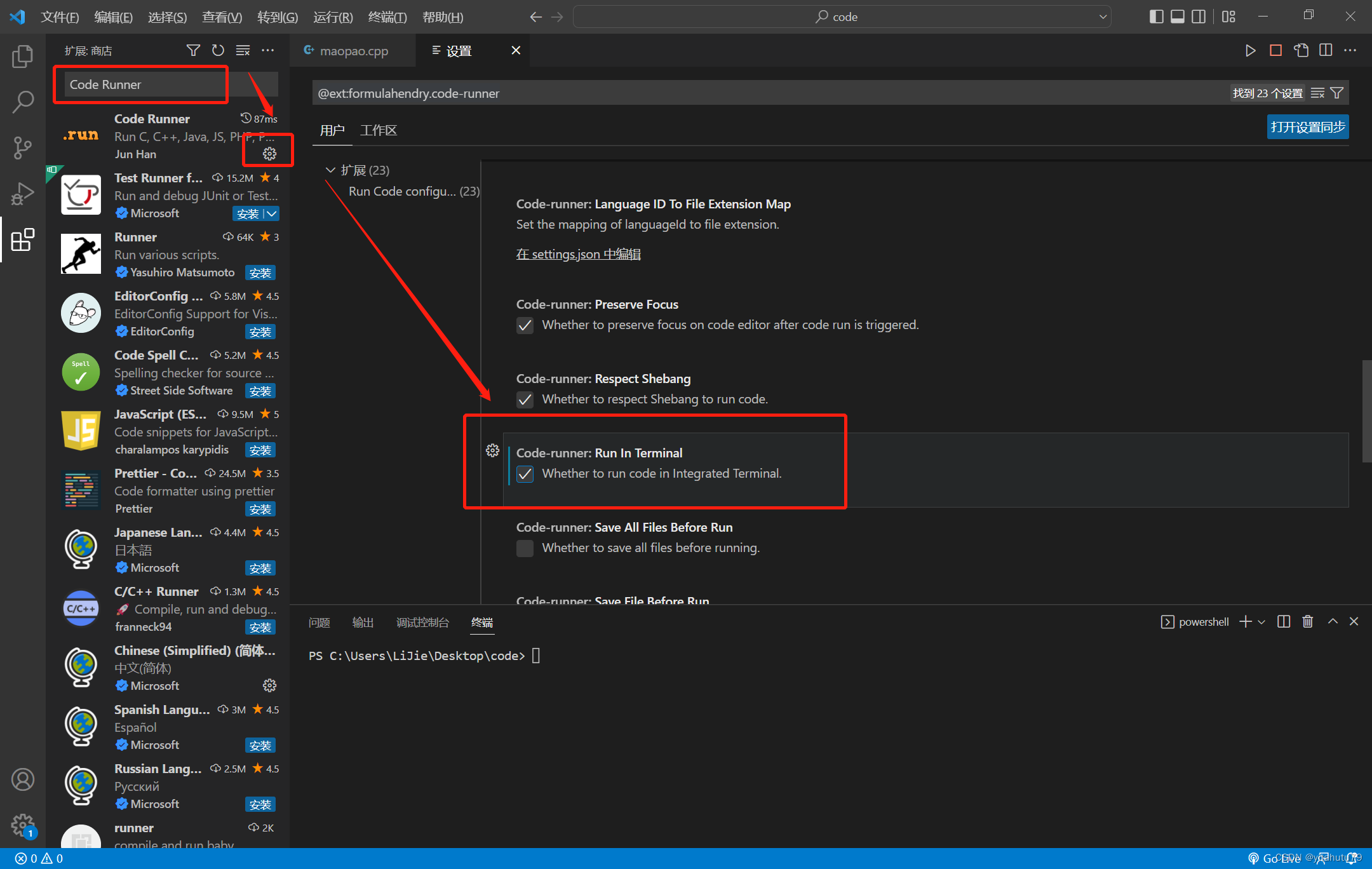1372x869 pixels.
Task: Install the Runner extension by Yasuhiro Matsumoto
Action: 260,273
